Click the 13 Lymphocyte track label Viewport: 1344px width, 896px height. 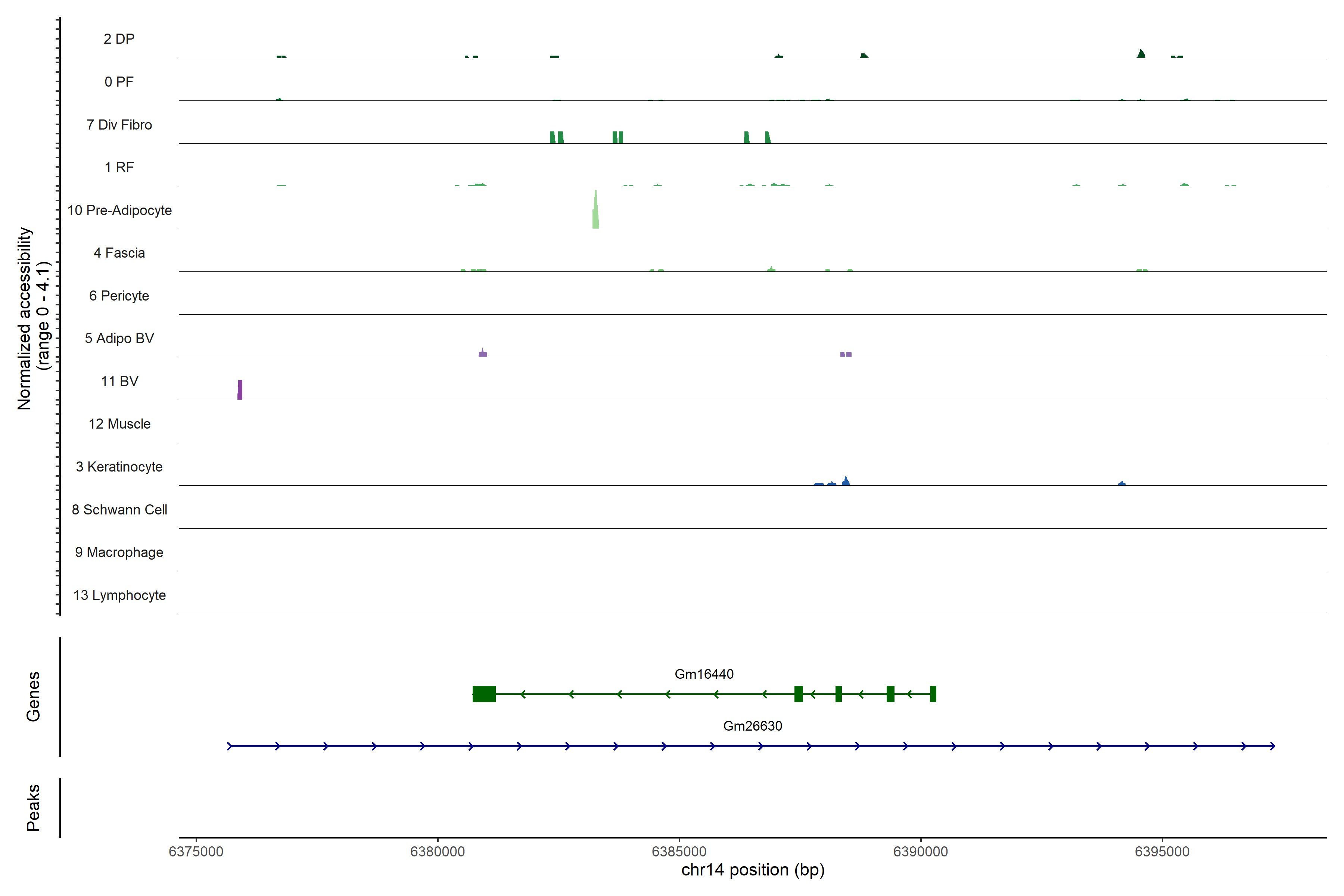(119, 595)
